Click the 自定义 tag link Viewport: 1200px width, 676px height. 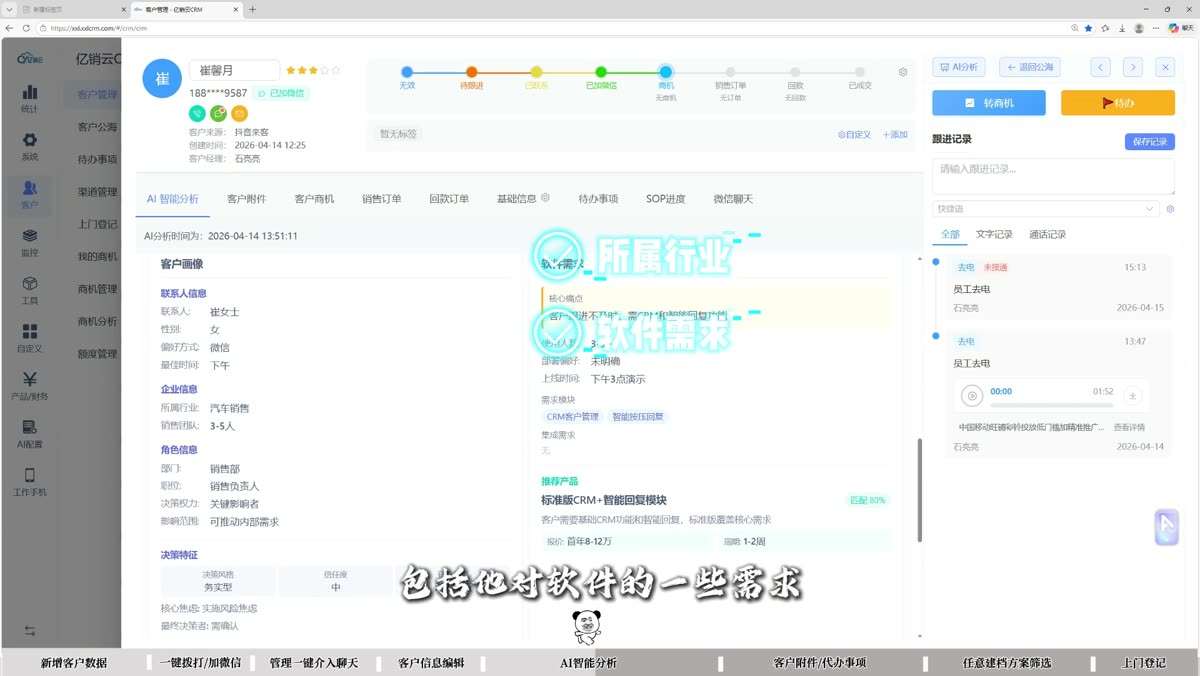[854, 135]
